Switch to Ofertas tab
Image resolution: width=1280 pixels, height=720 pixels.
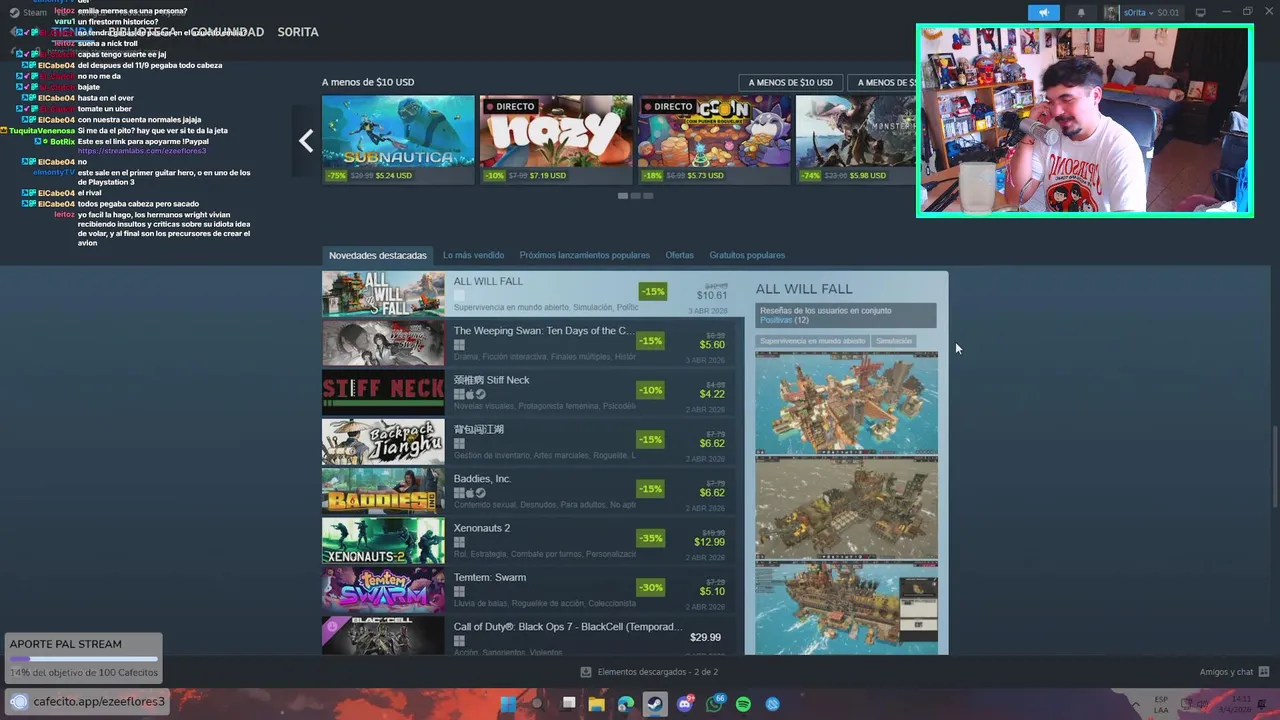point(679,255)
